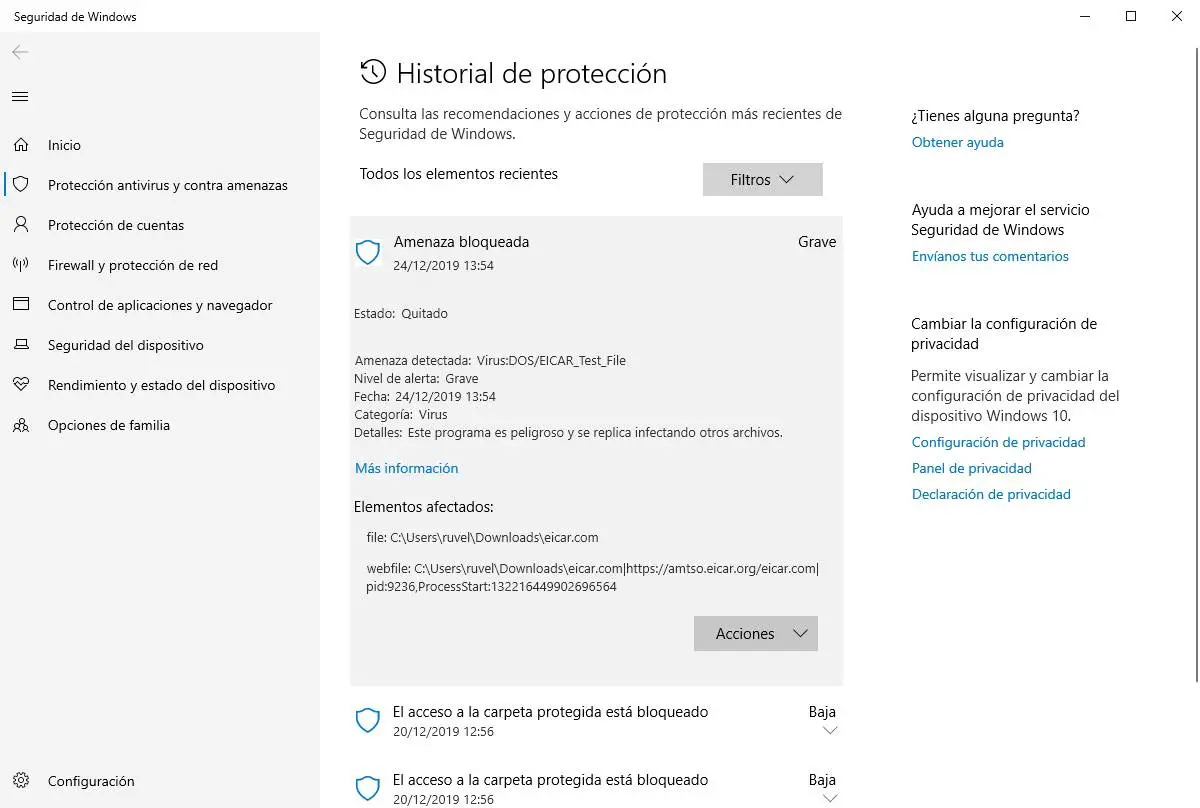Open the Filtros dropdown

[762, 180]
